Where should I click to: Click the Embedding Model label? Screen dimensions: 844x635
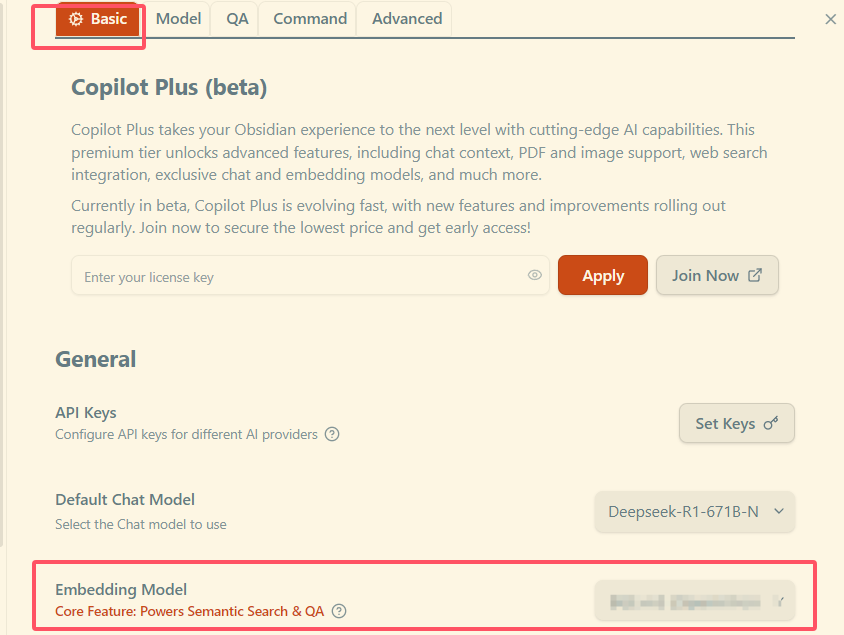click(x=121, y=590)
